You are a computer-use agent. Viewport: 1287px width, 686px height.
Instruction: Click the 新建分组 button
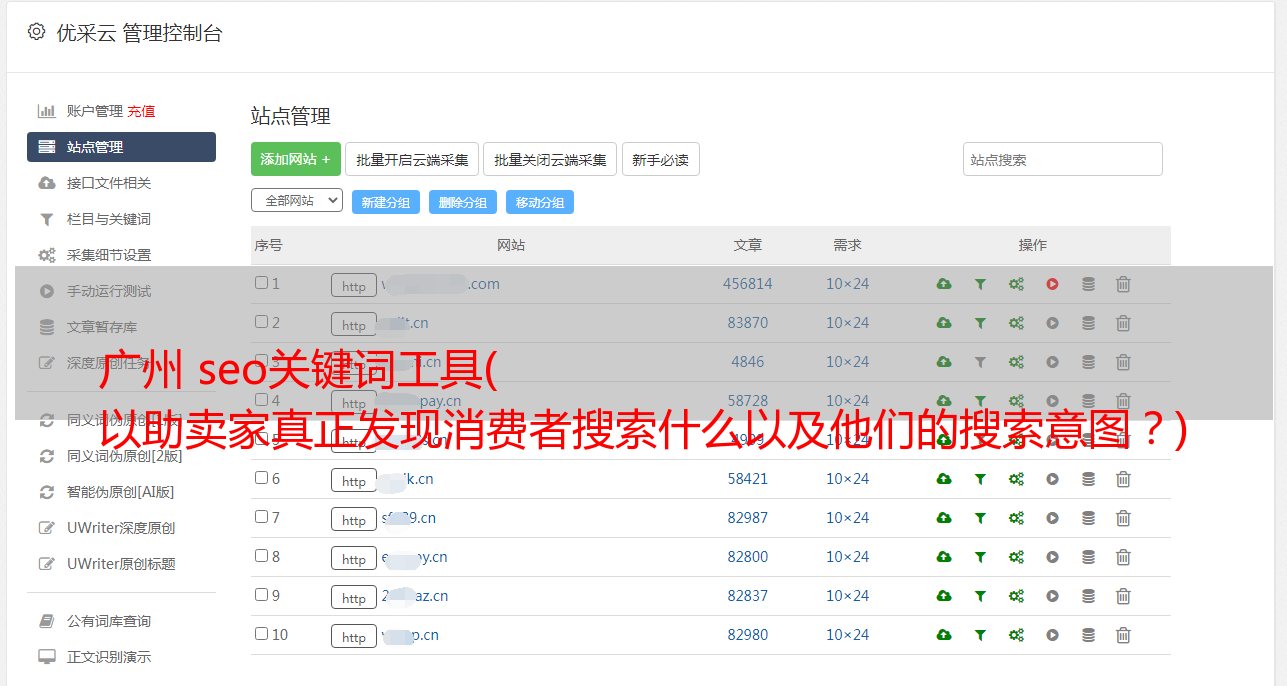[x=385, y=202]
